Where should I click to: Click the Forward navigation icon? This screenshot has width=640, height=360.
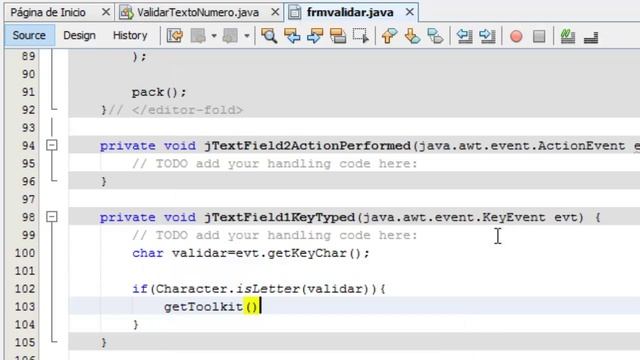click(231, 36)
